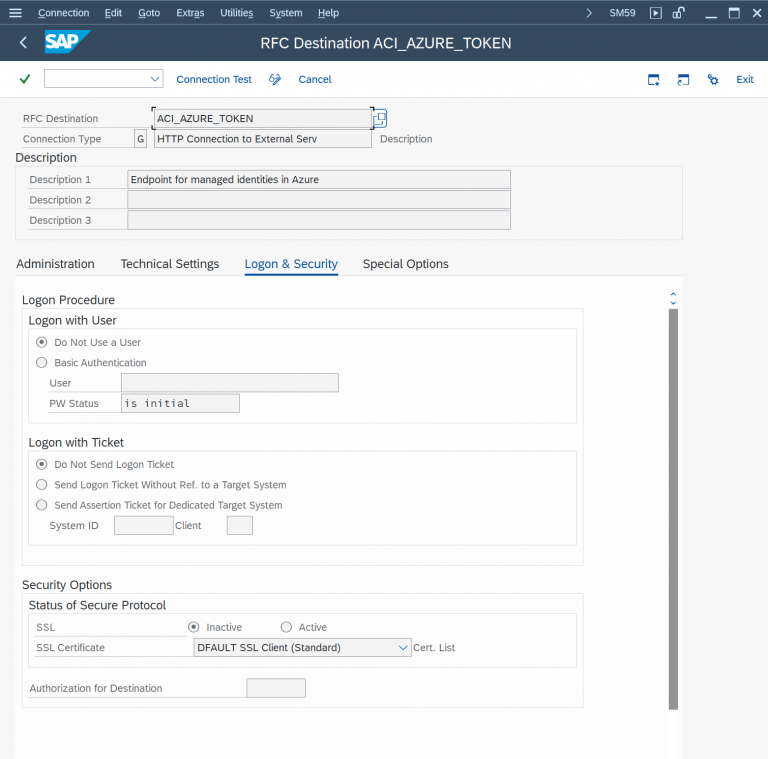Open value help next to RFC Destination
Image resolution: width=768 pixels, height=759 pixels.
[380, 119]
